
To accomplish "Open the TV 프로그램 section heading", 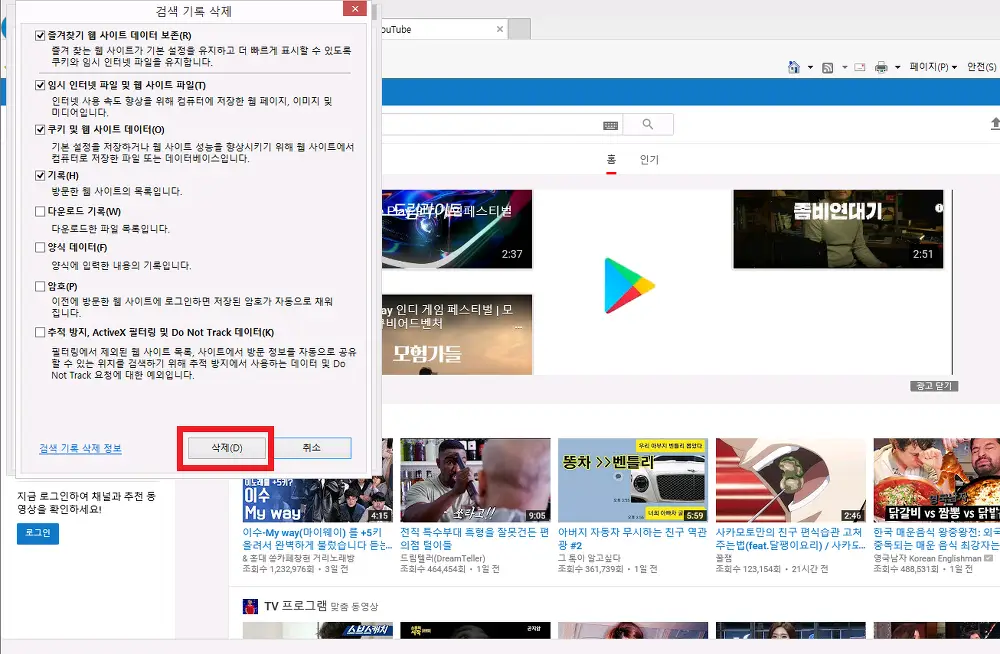I will tap(295, 606).
